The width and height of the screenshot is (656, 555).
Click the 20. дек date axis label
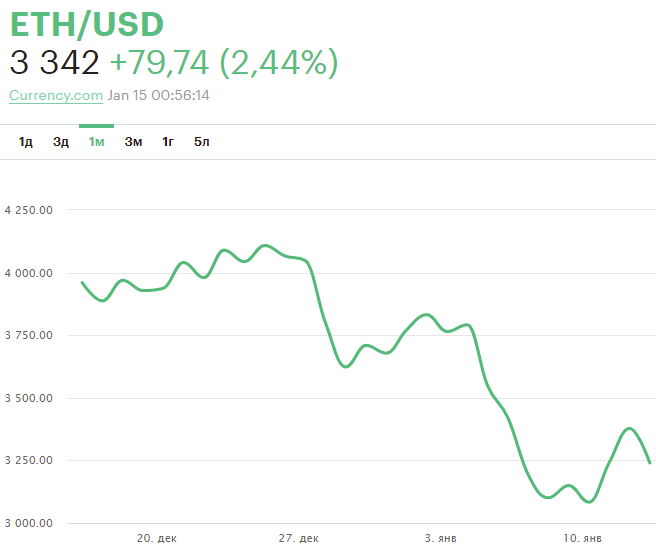158,538
